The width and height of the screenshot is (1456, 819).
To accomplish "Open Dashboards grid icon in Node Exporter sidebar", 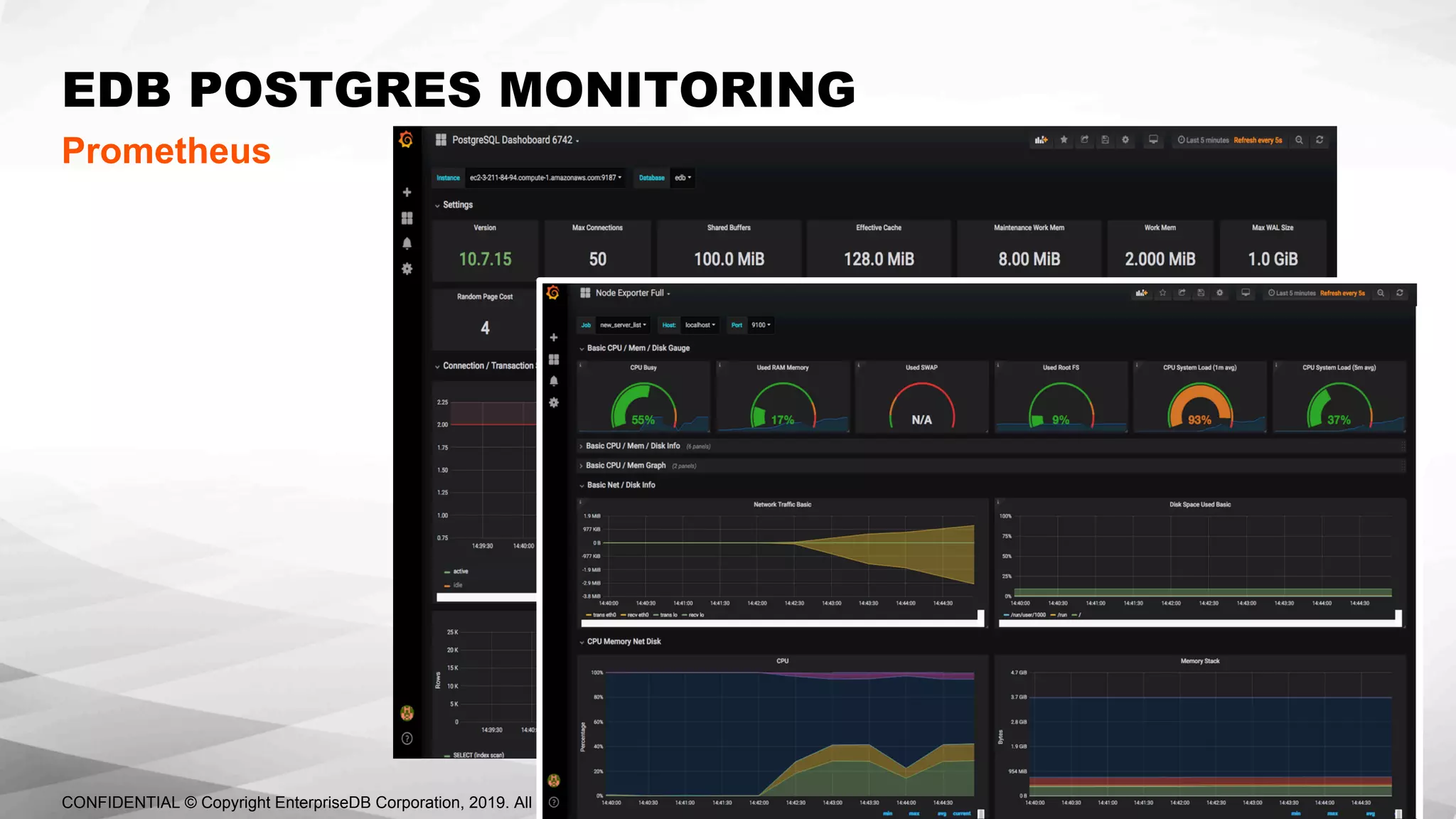I will pos(554,359).
